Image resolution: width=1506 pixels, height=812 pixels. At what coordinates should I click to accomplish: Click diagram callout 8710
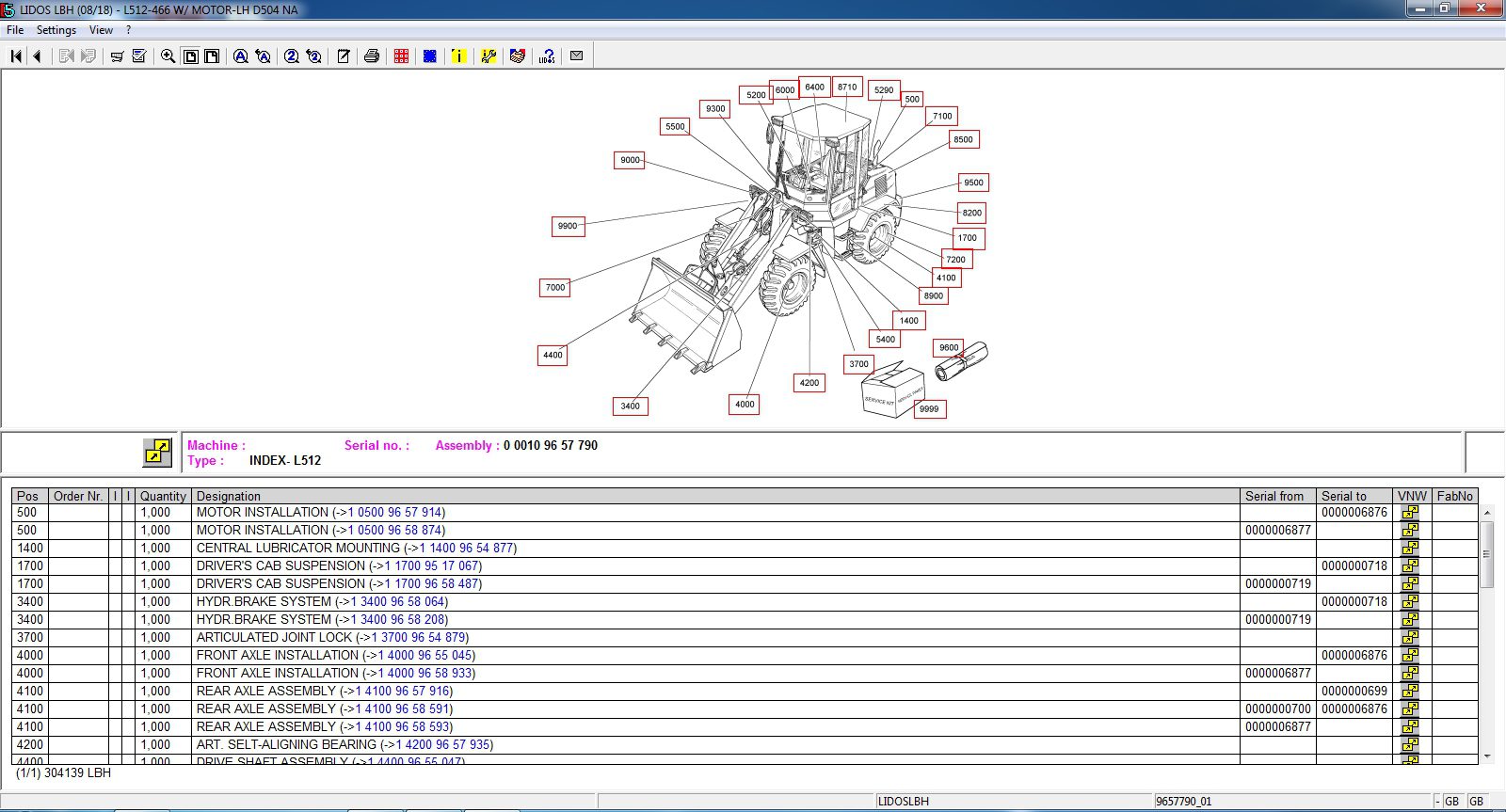click(847, 88)
